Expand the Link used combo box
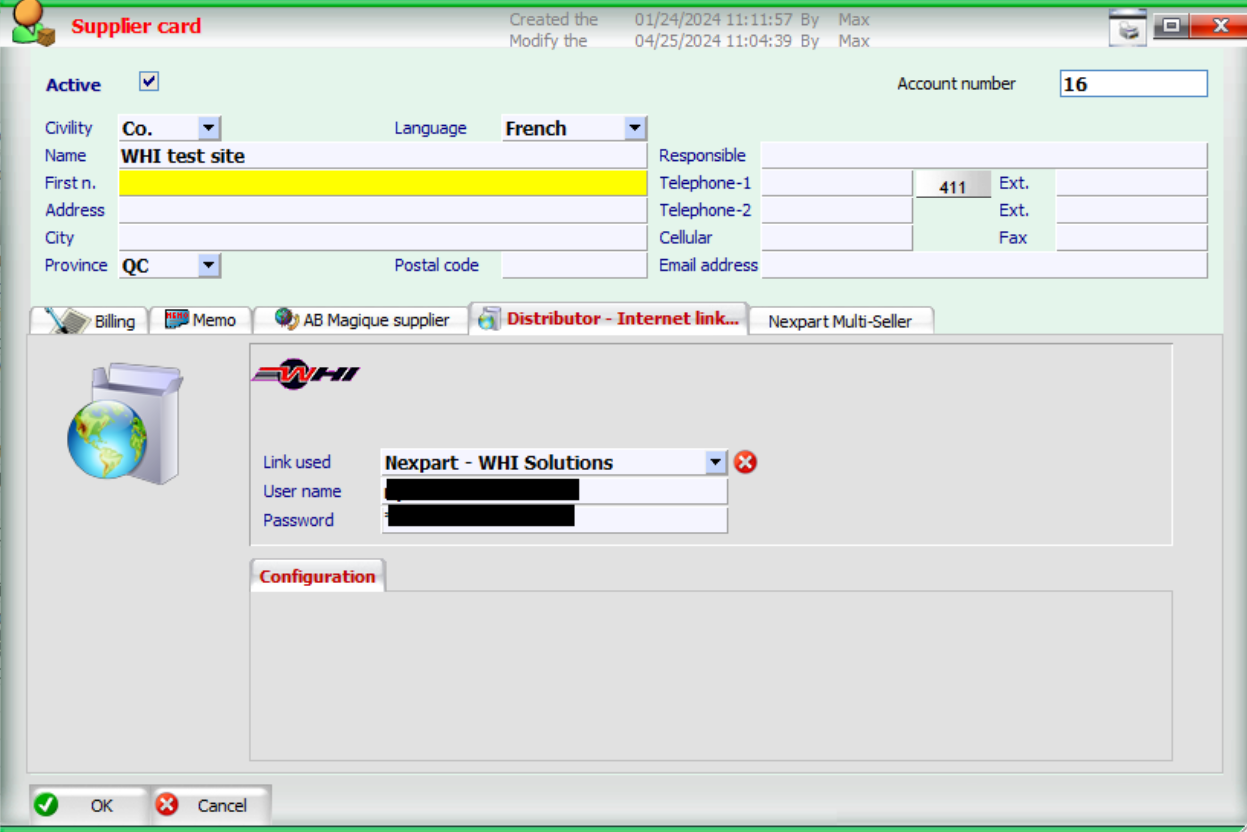The width and height of the screenshot is (1247, 832). pyautogui.click(x=715, y=462)
